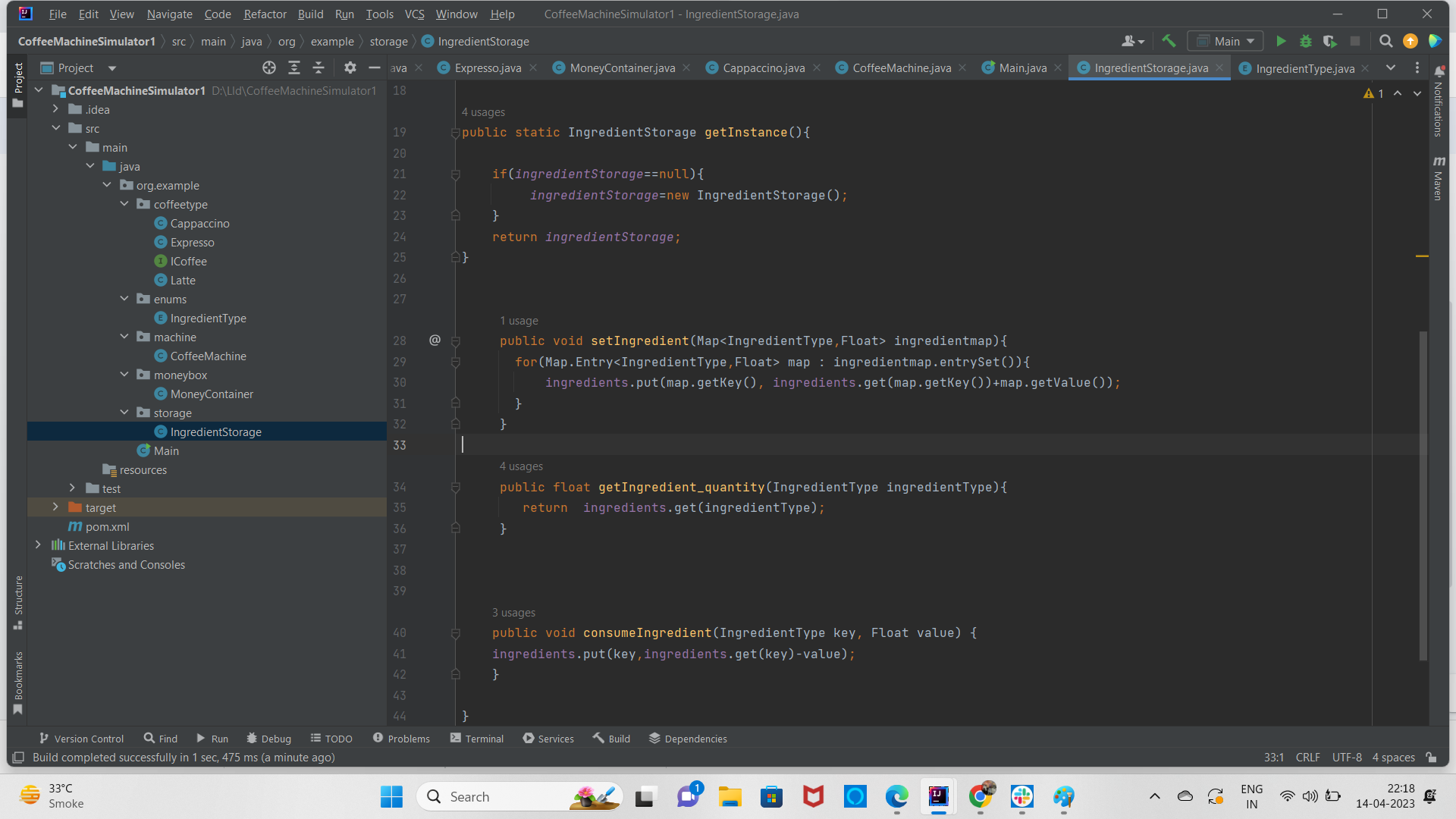
Task: Click the editor vertical scrollbar
Action: click(1423, 496)
